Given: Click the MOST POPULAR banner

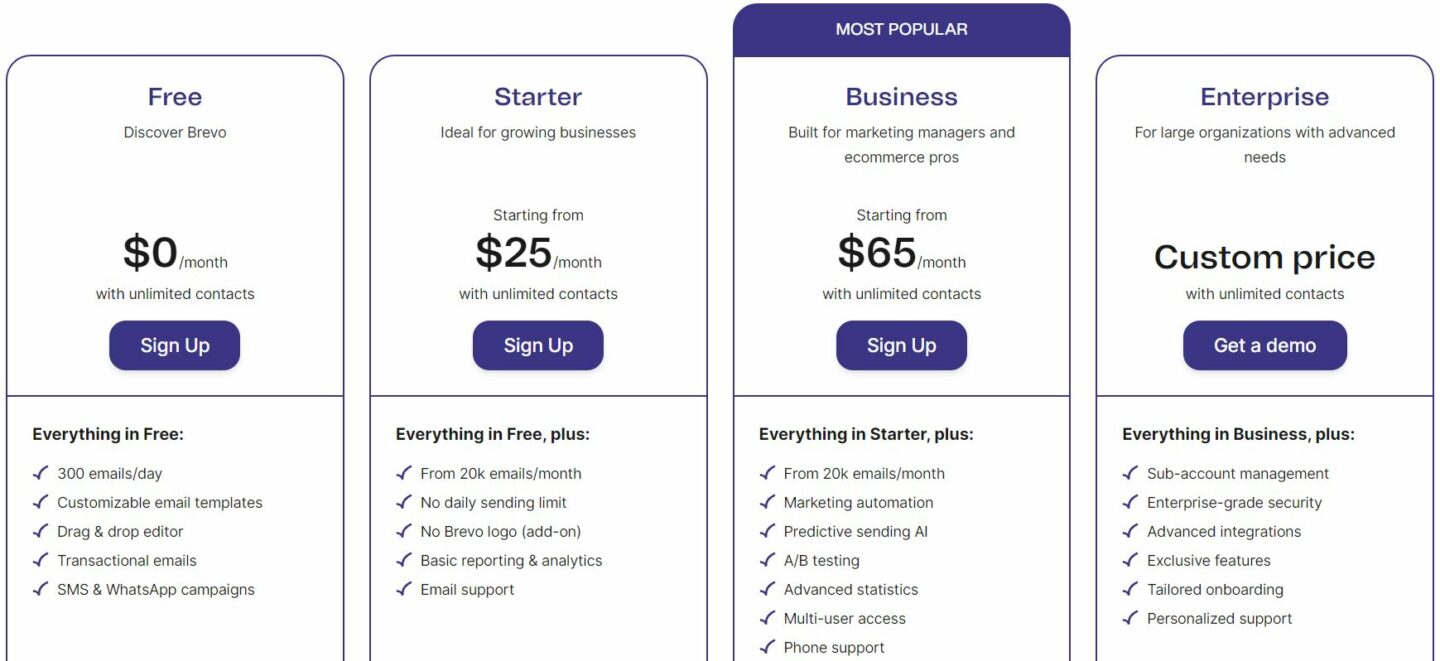Looking at the screenshot, I should point(901,29).
